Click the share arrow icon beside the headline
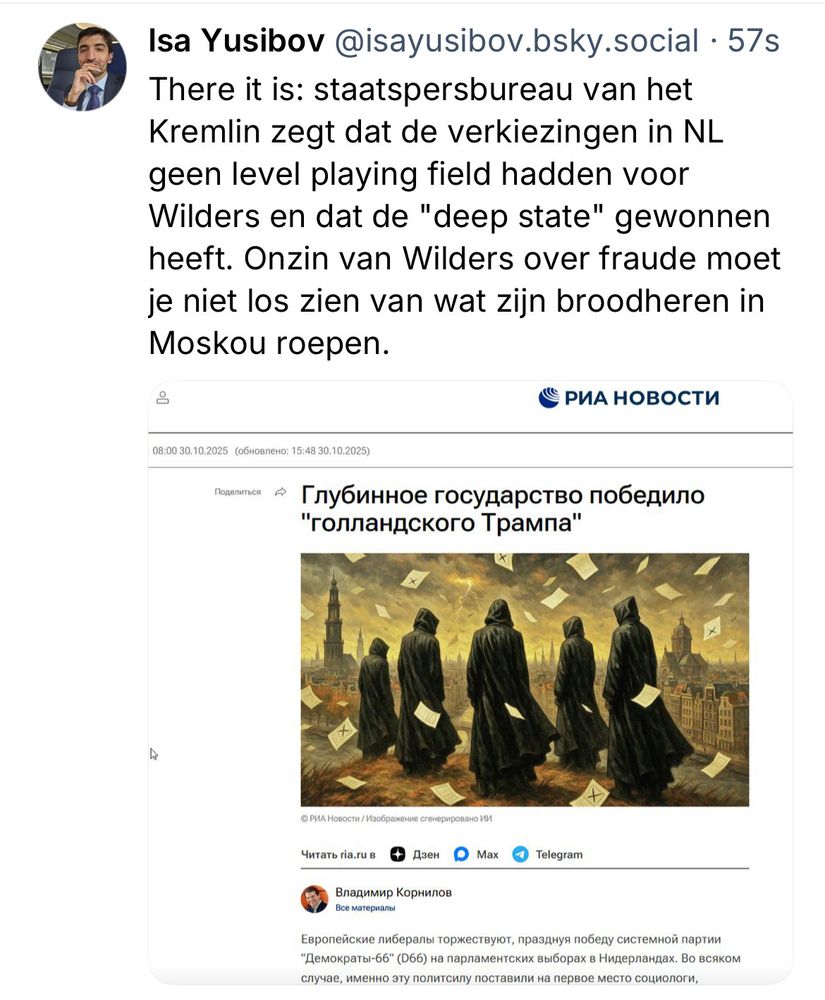 [280, 492]
